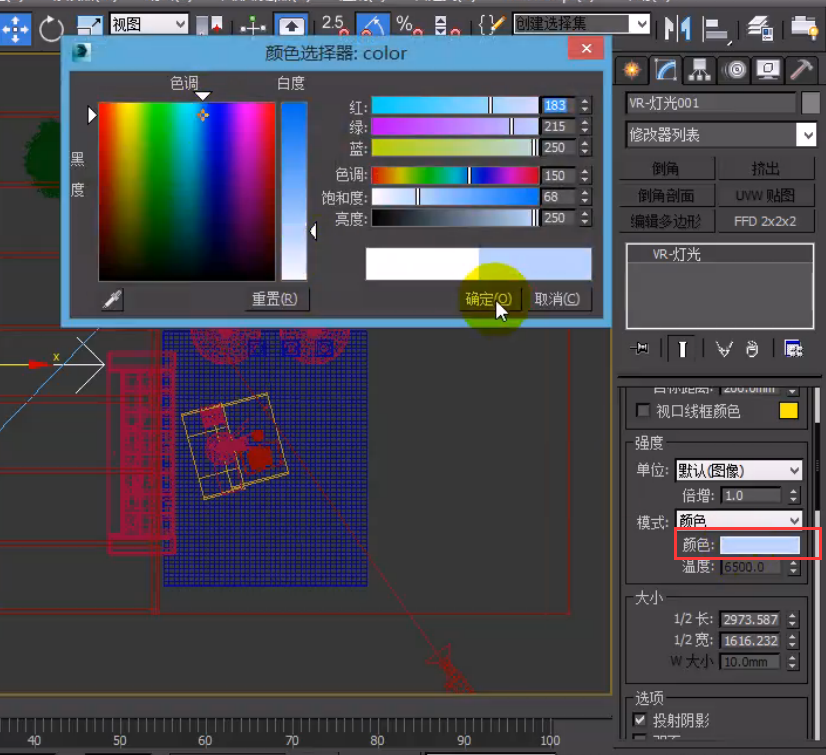This screenshot has height=755, width=826.
Task: Uncheck the 投射阴影 option
Action: 641,720
